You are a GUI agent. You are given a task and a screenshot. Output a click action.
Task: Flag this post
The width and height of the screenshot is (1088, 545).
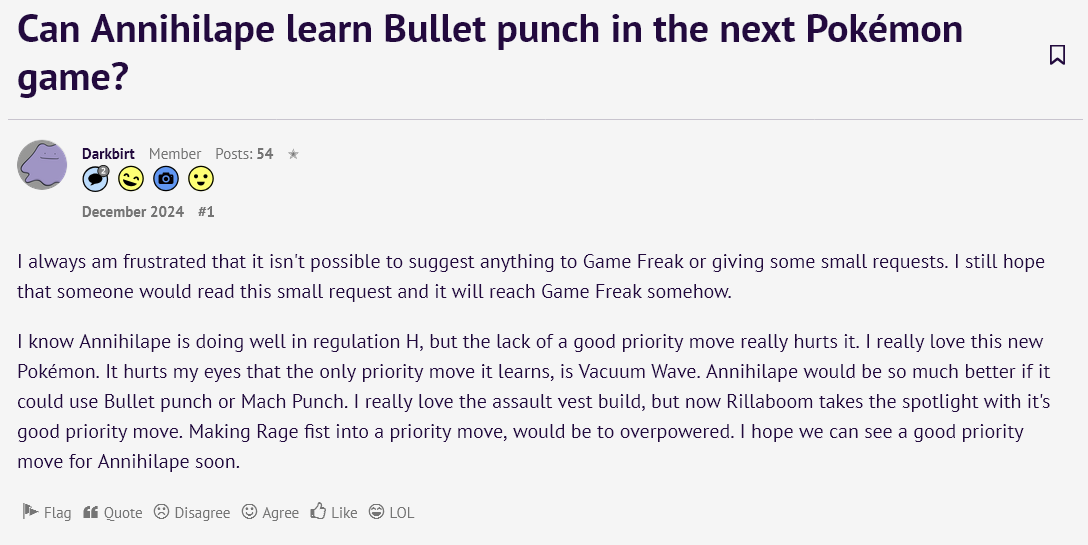[x=46, y=512]
